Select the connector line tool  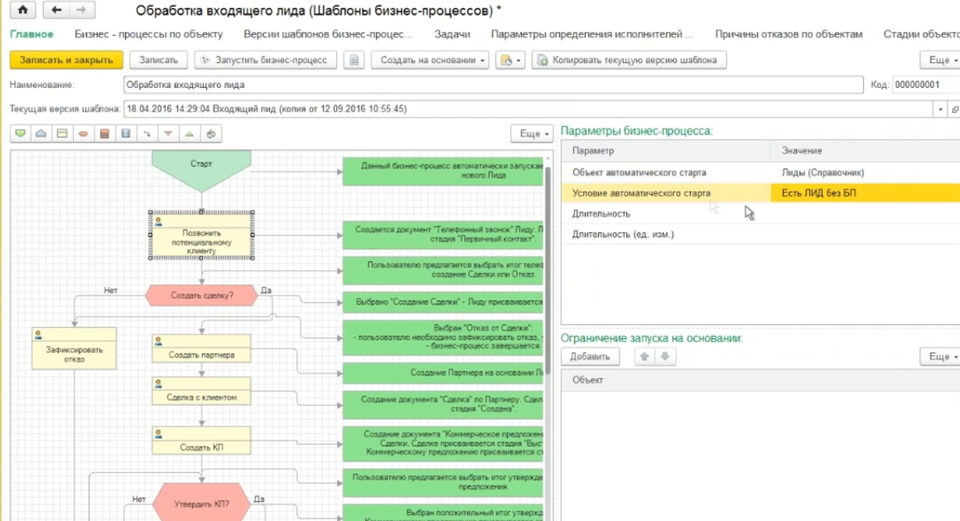[147, 133]
